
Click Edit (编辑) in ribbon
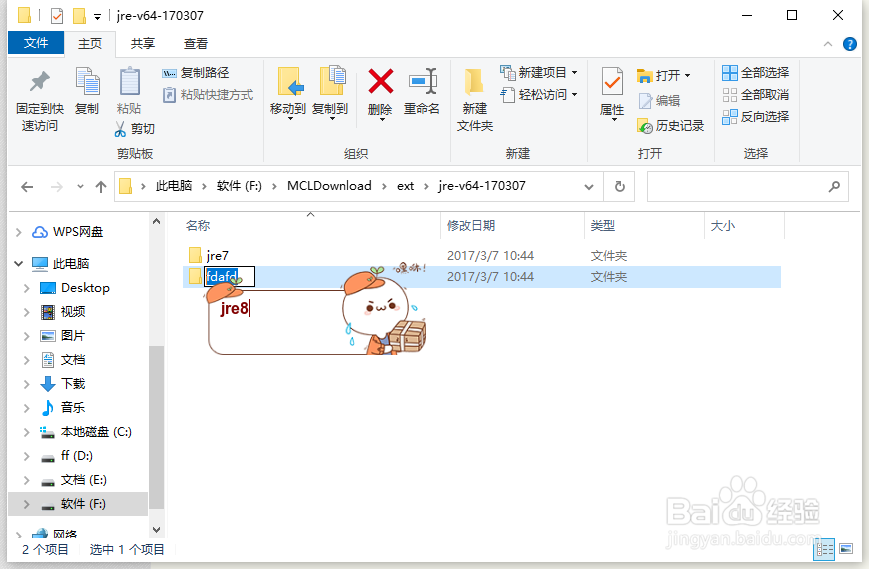pos(659,100)
